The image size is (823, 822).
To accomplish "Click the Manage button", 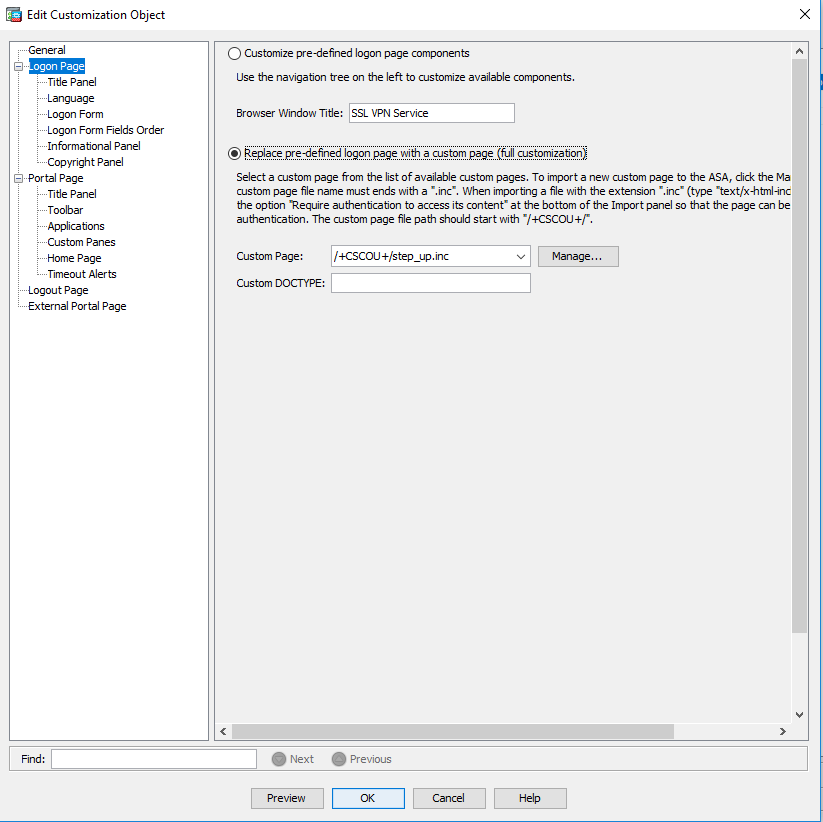I will [578, 256].
